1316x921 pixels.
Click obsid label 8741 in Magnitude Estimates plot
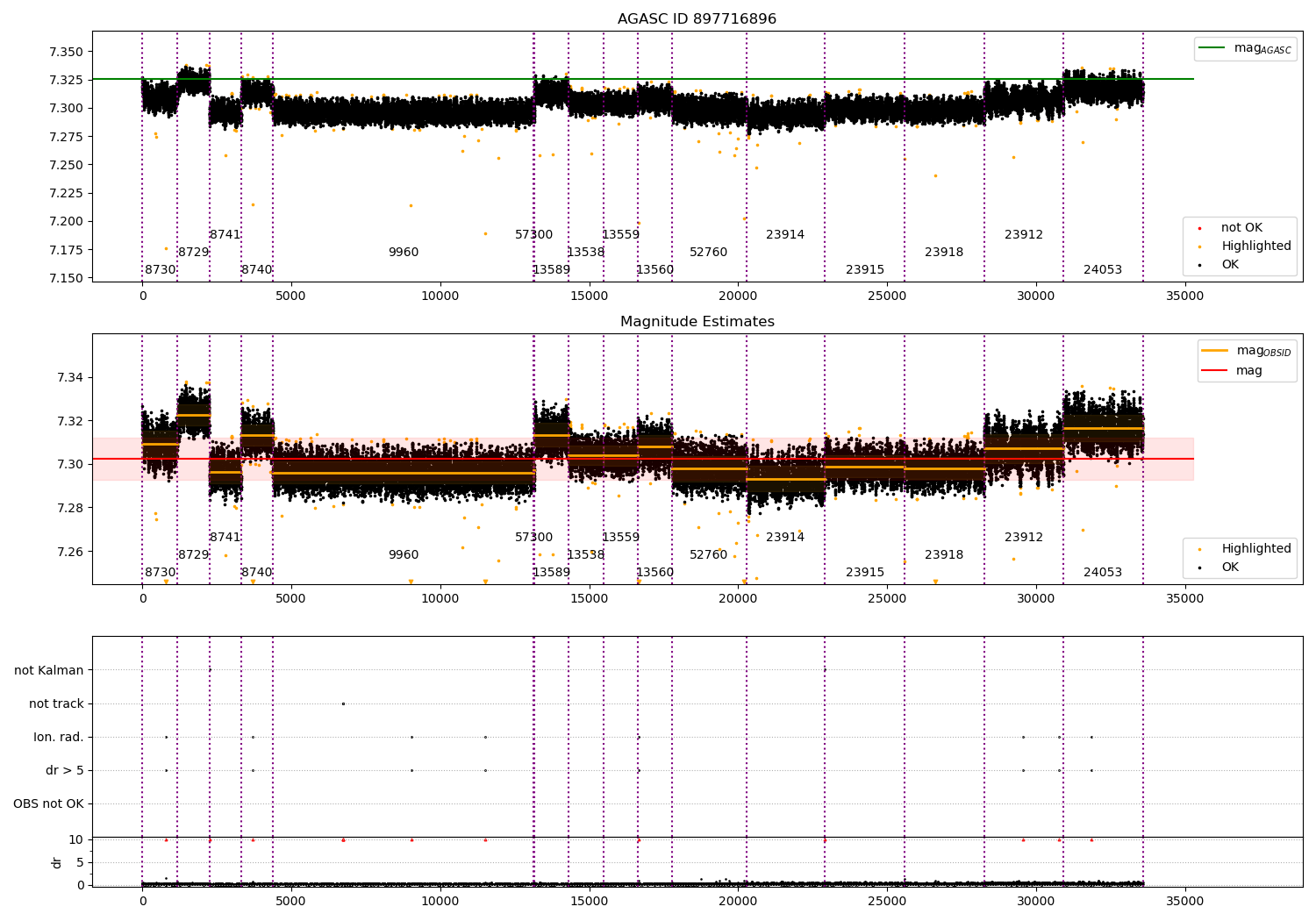coord(225,538)
